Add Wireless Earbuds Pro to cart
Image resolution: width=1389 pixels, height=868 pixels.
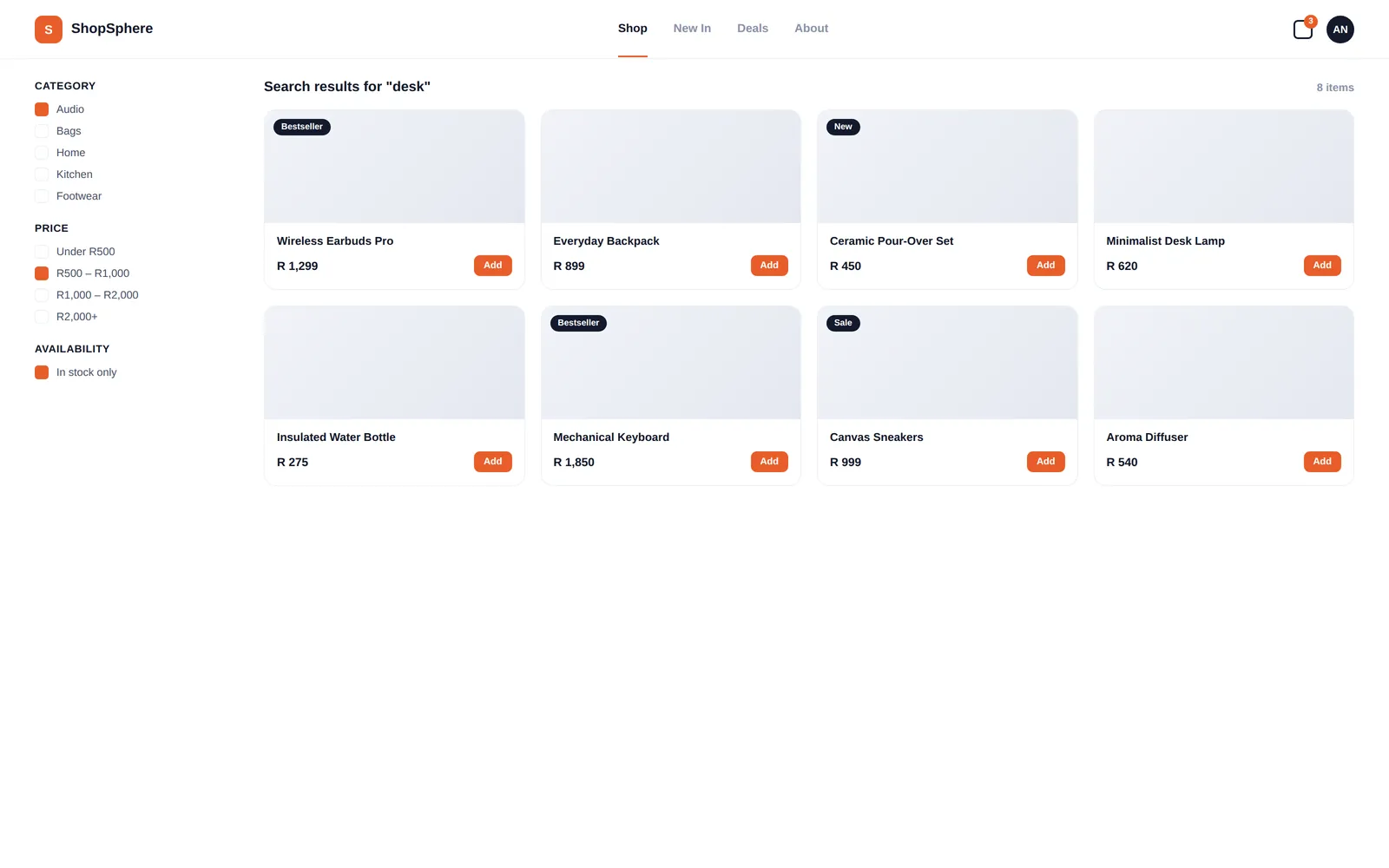[x=493, y=266]
